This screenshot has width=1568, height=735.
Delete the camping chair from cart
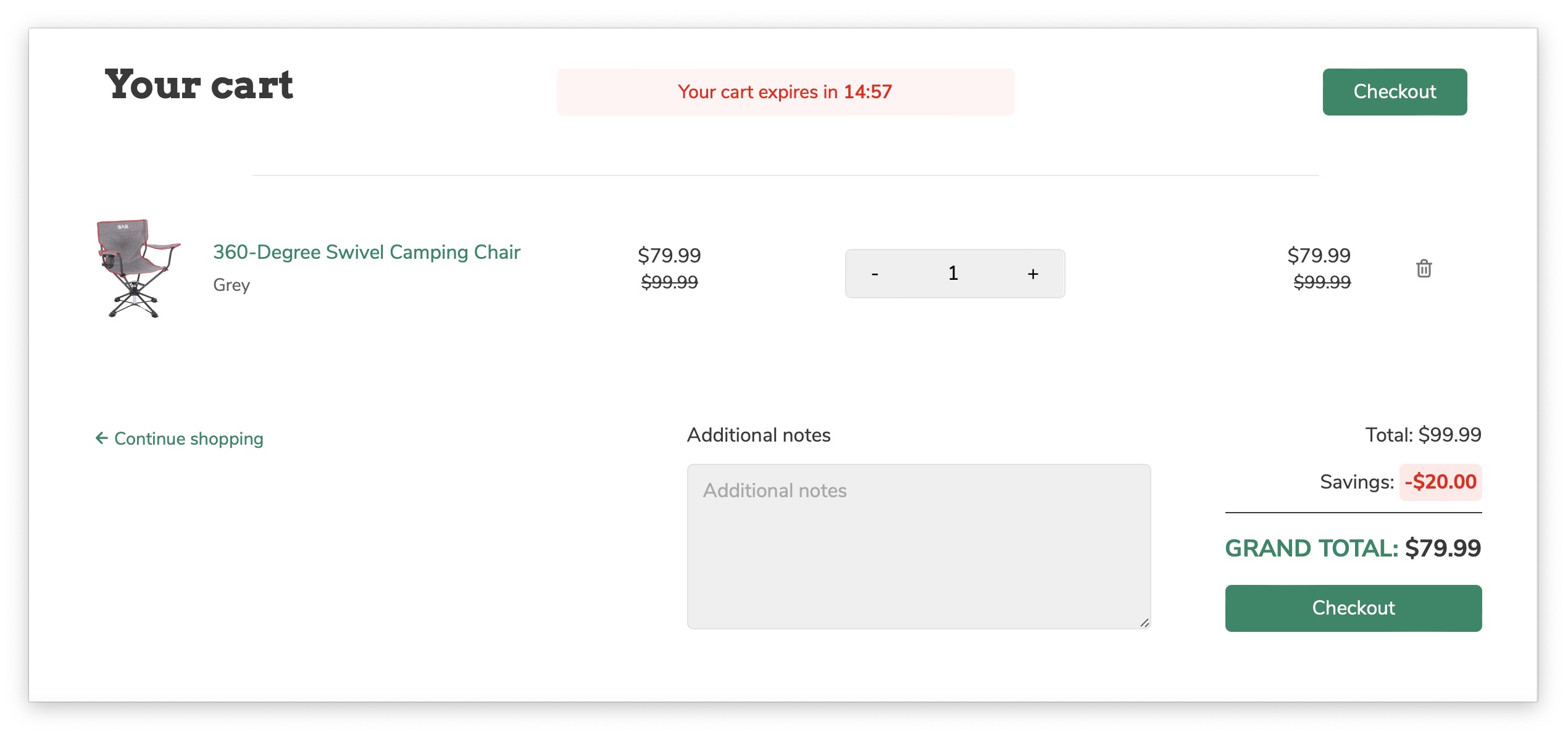pos(1424,269)
